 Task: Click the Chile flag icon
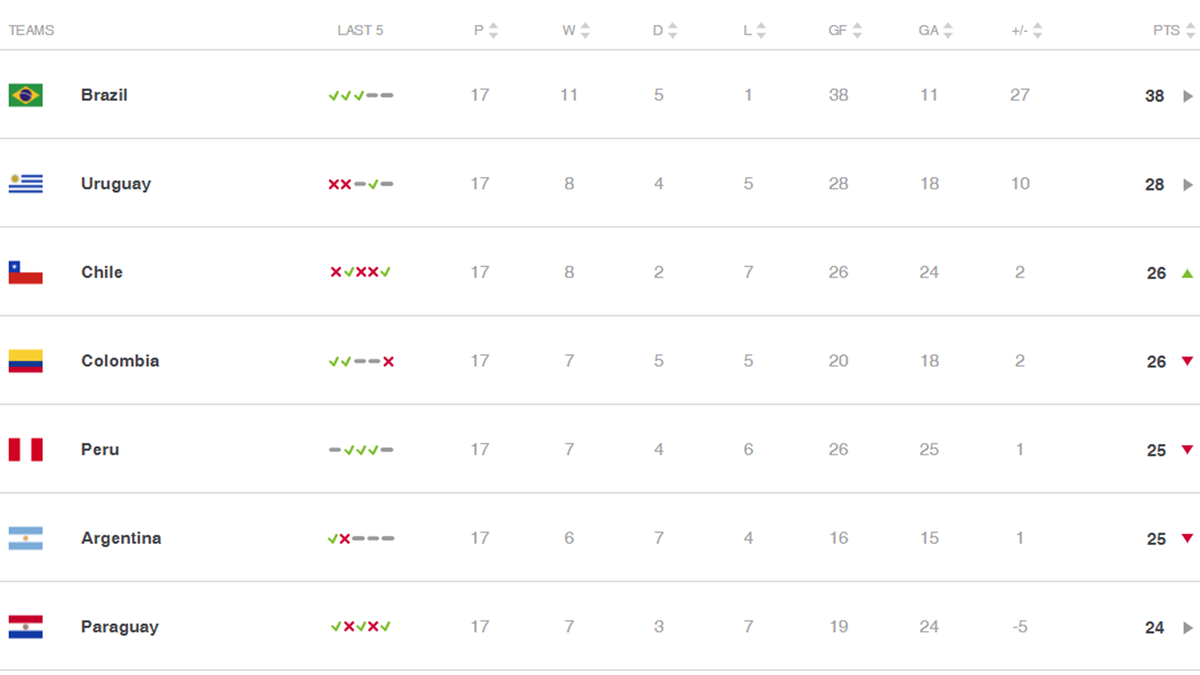pos(26,272)
